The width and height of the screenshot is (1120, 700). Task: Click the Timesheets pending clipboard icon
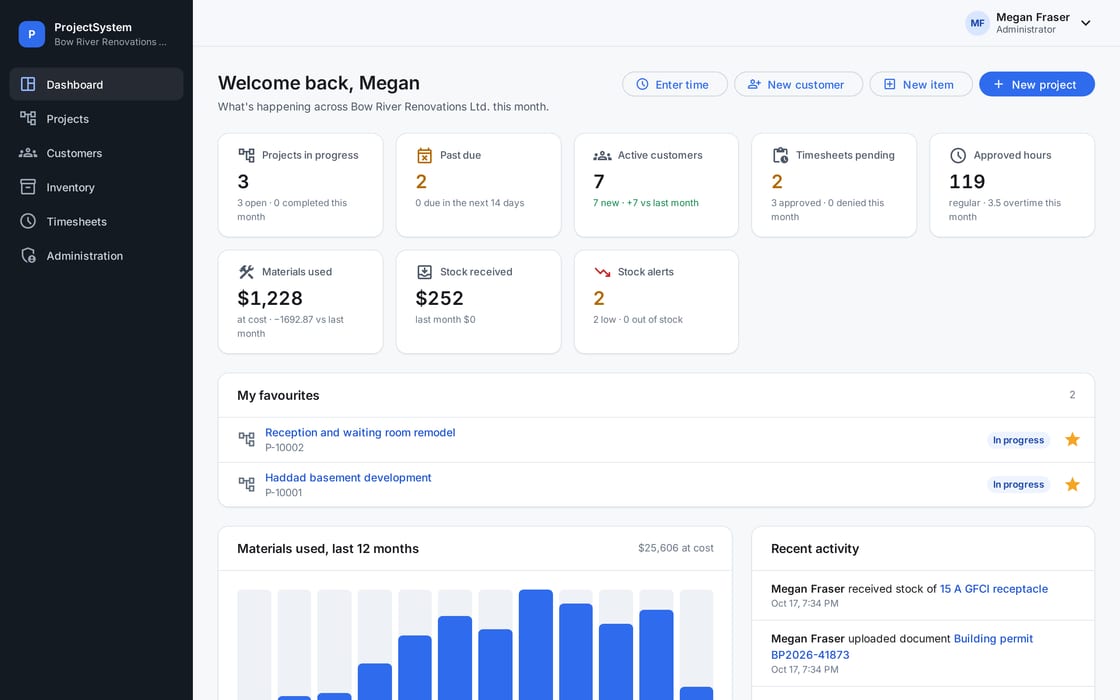tap(781, 155)
